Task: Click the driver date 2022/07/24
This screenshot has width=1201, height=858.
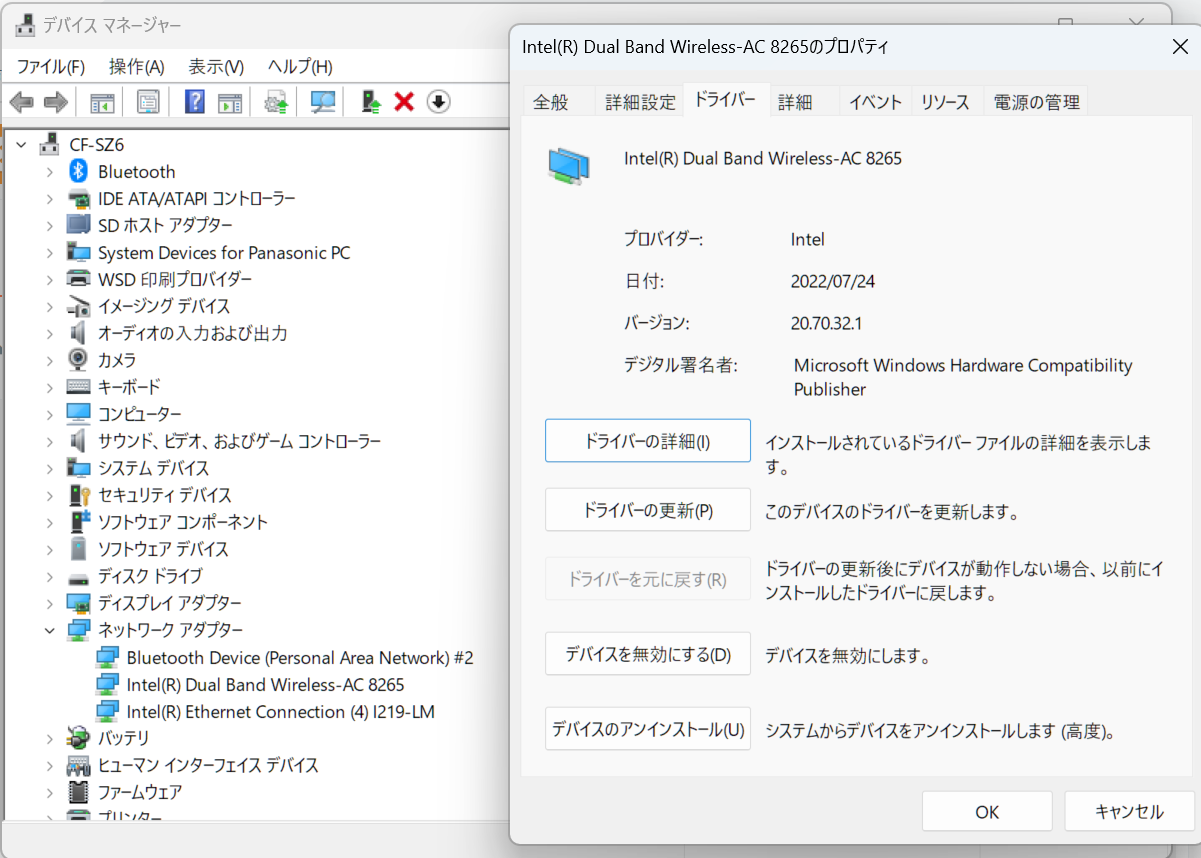Action: click(x=833, y=281)
